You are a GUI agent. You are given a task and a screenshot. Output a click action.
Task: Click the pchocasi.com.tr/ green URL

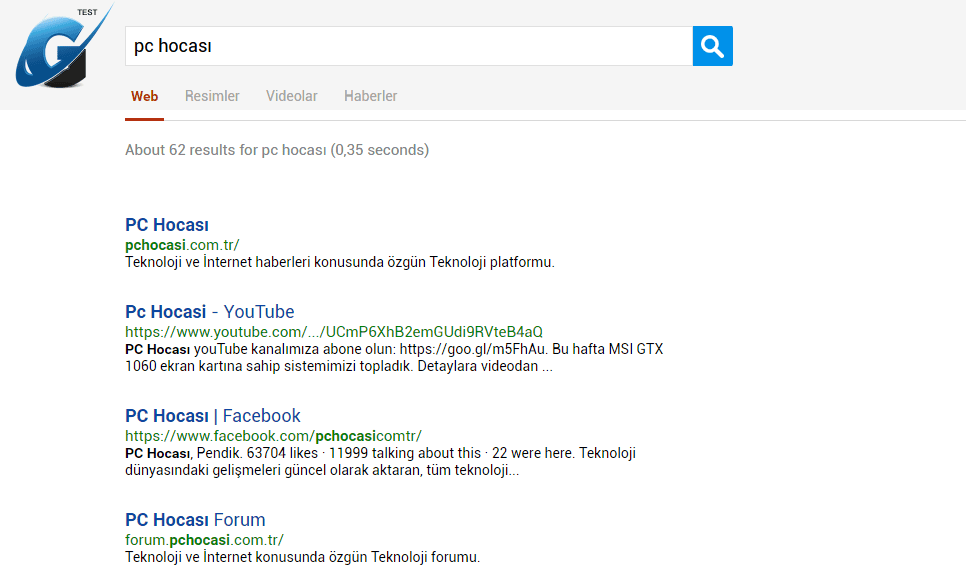click(x=182, y=245)
